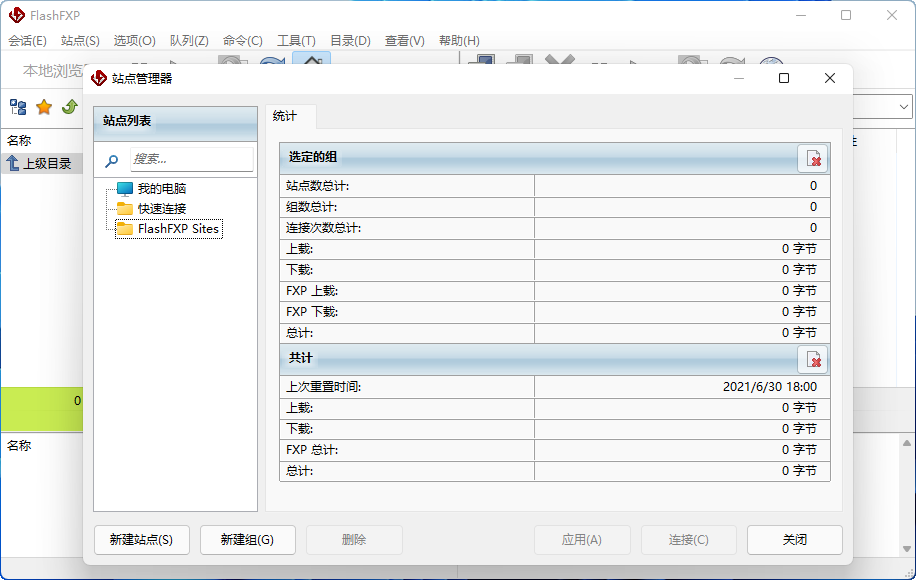Click the yellow star favorites icon
This screenshot has width=916, height=580.
coord(44,107)
